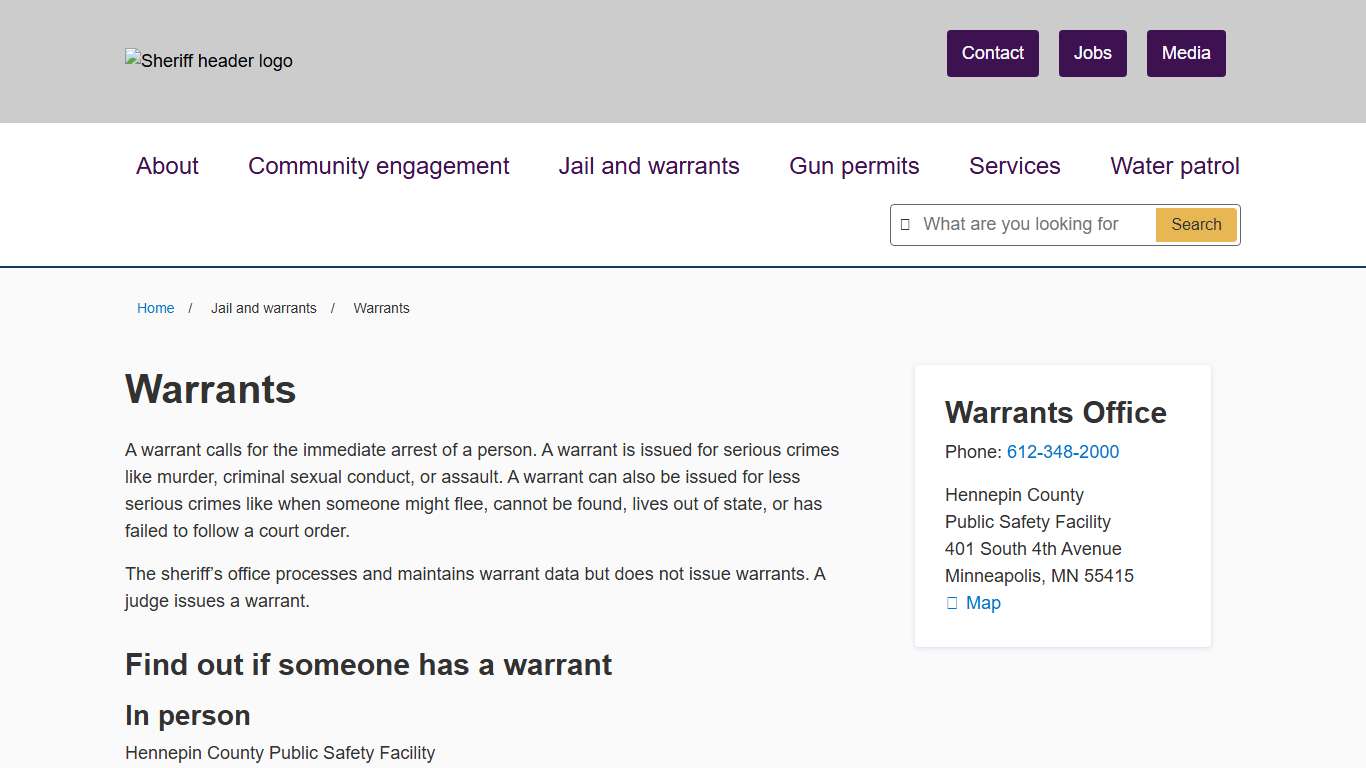
Task: Click the map pin icon beside Map
Action: pos(951,602)
